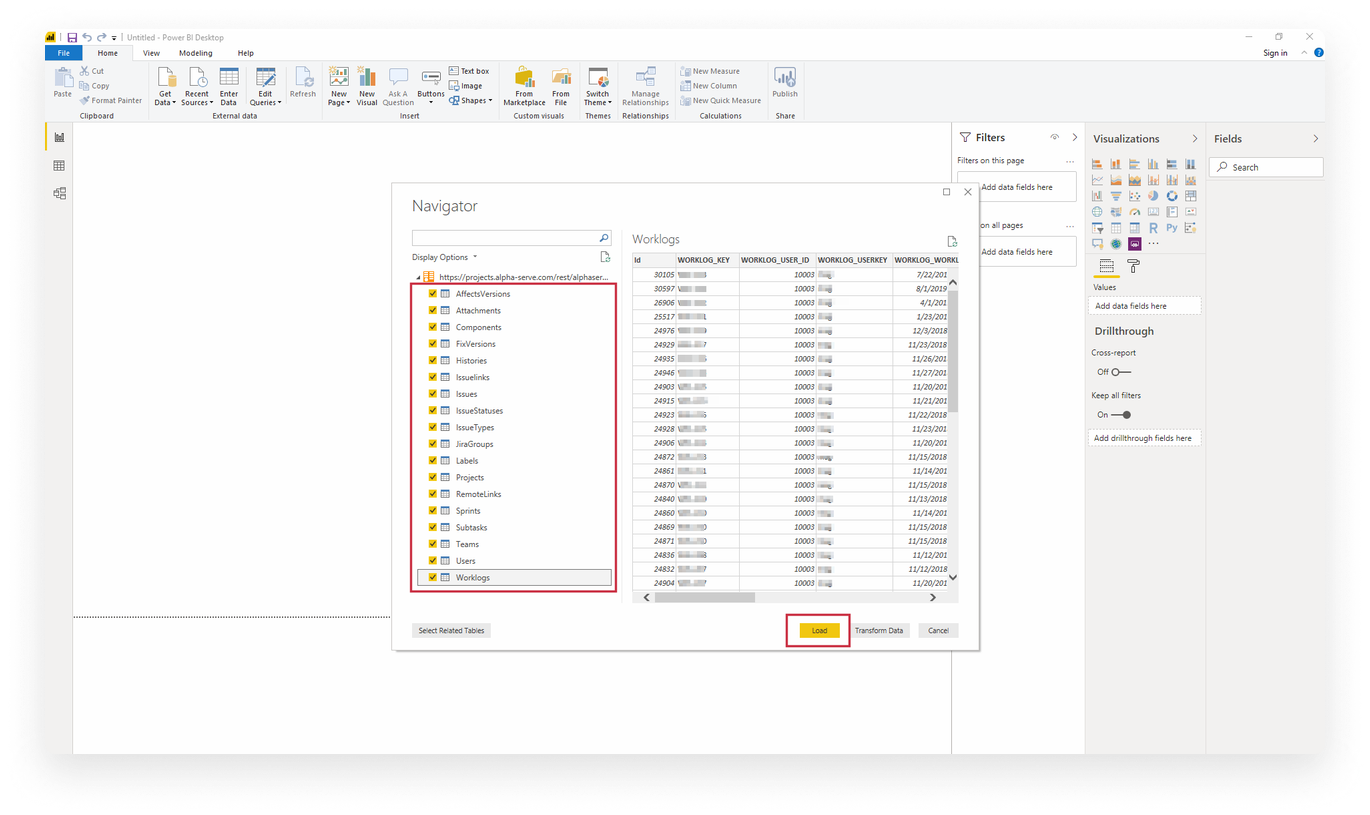Click Select Related Tables
Viewport: 1370px width, 815px height.
pyautogui.click(x=451, y=630)
